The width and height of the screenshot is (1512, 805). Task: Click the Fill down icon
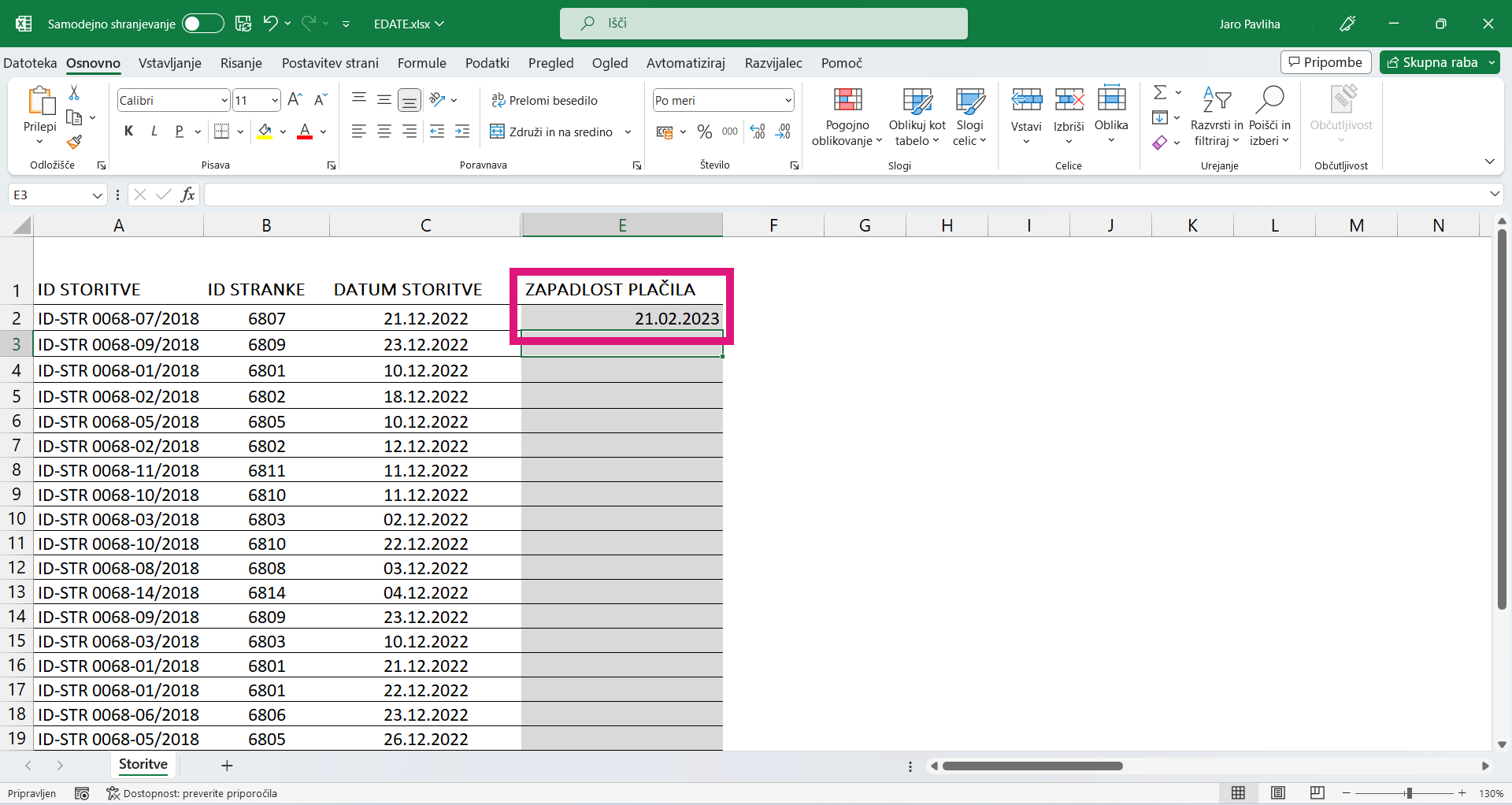click(x=1160, y=117)
